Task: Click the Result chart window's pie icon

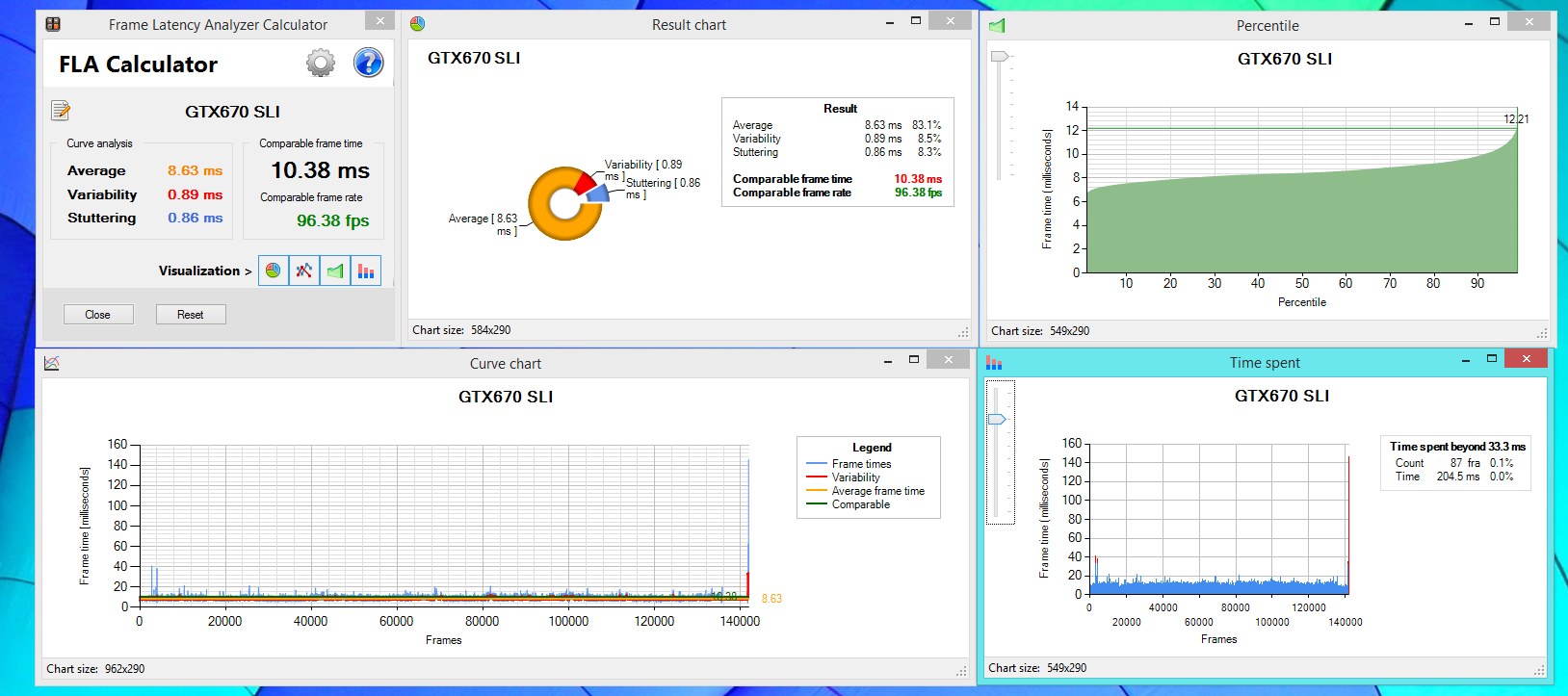Action: pos(417,24)
